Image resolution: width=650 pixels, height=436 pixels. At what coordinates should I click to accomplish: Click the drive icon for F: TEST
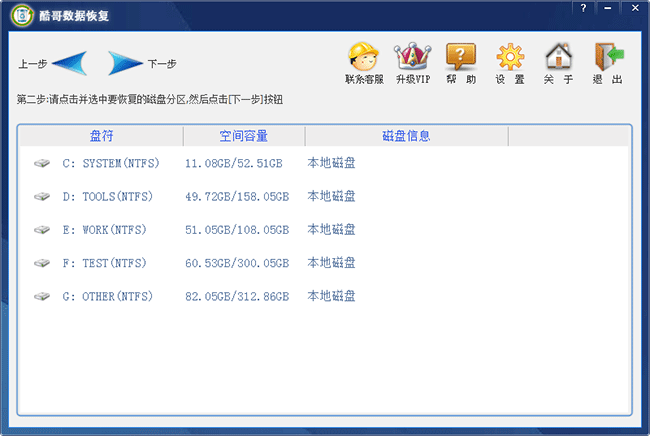[42, 263]
